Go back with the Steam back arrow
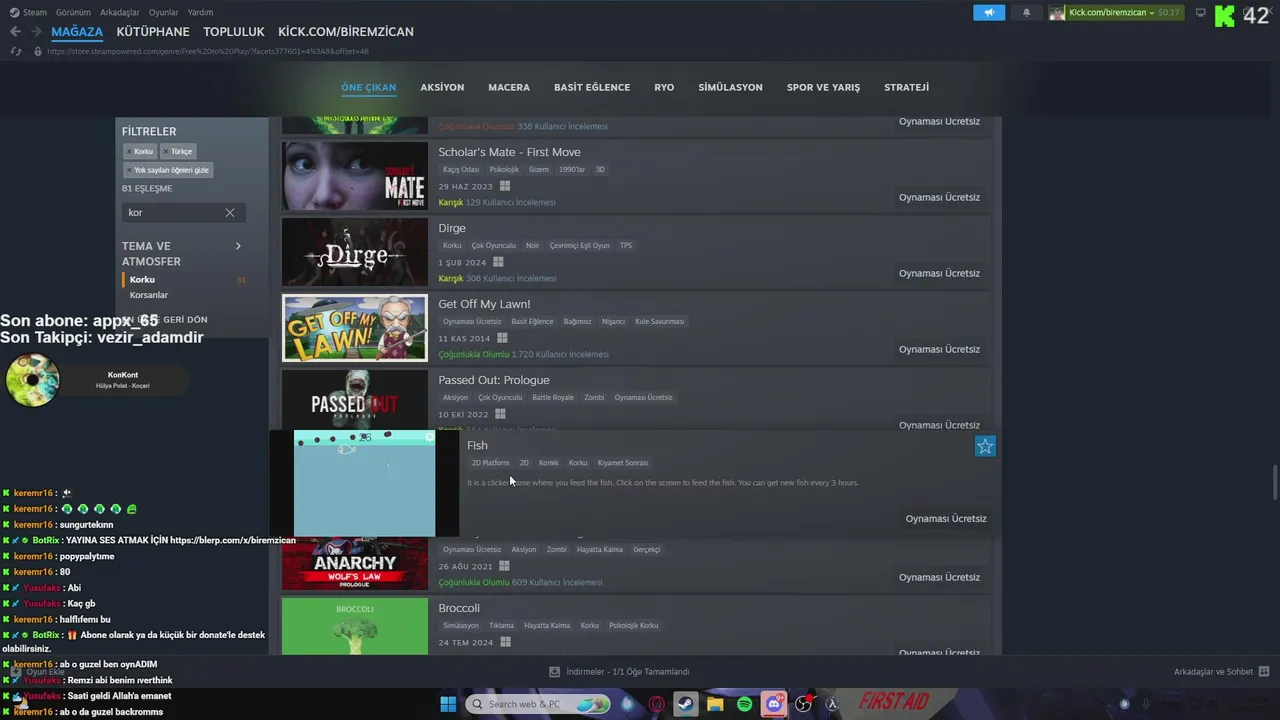The image size is (1280, 720). [x=15, y=32]
